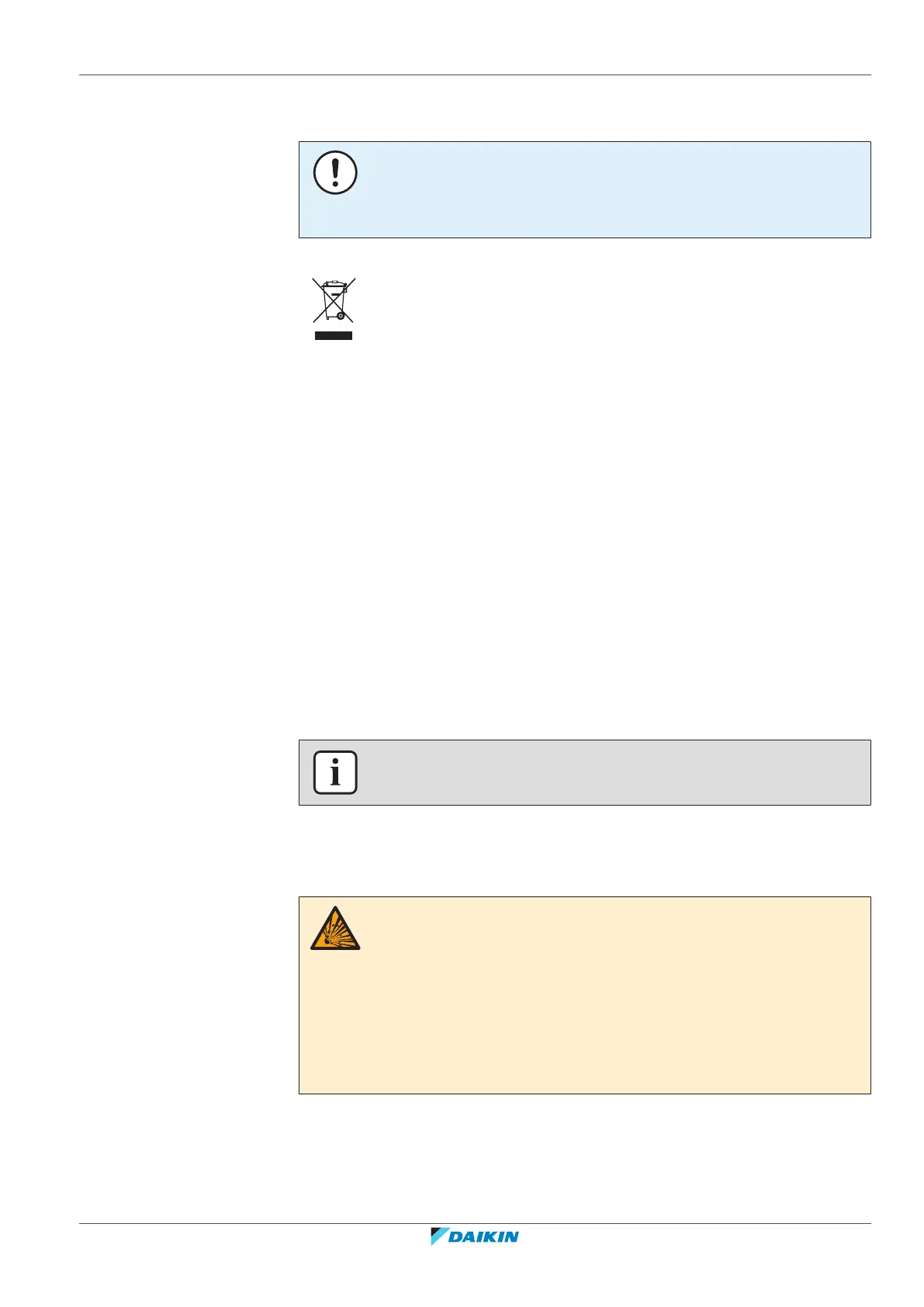Screen dimensions: 924x1307
Task: Click white gap between gray and orange boxes
Action: pyautogui.click(x=584, y=851)
